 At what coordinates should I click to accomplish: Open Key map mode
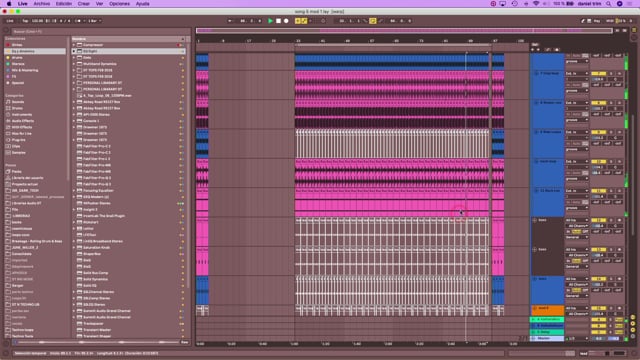[597, 21]
